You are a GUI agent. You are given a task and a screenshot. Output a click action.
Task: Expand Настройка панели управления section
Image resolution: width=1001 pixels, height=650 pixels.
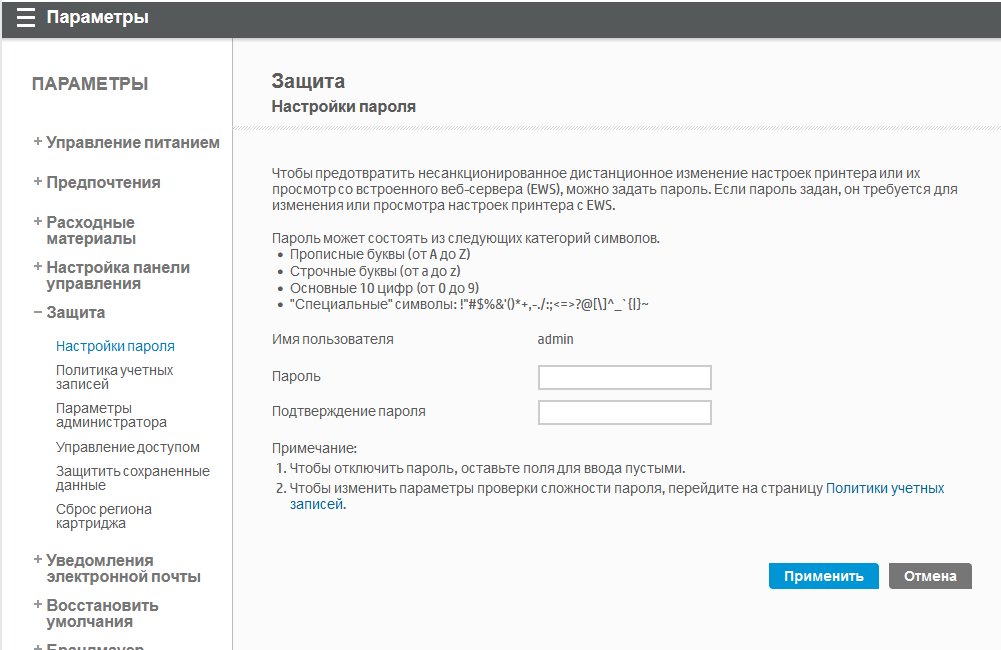(117, 275)
